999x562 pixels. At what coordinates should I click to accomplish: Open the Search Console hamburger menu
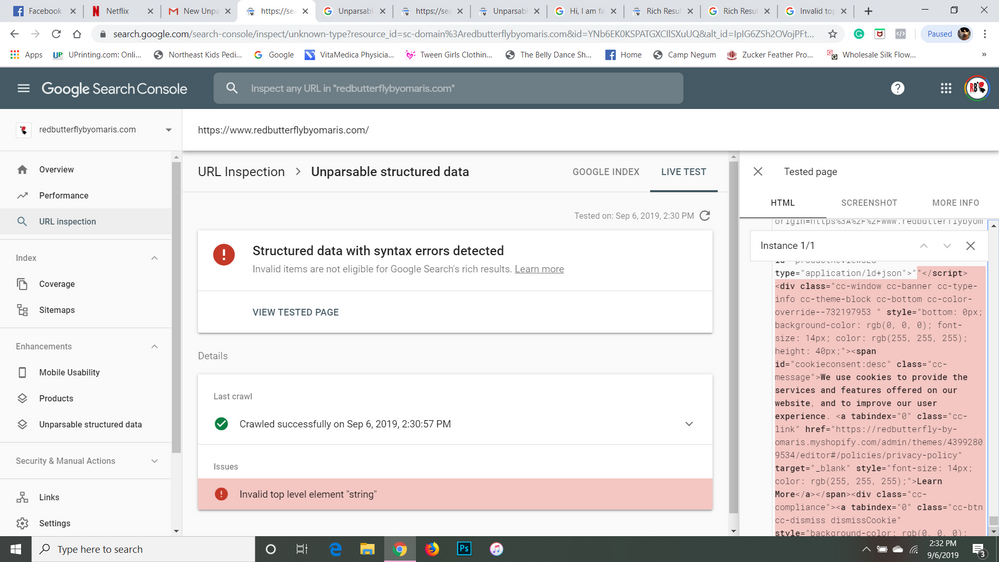coord(24,89)
